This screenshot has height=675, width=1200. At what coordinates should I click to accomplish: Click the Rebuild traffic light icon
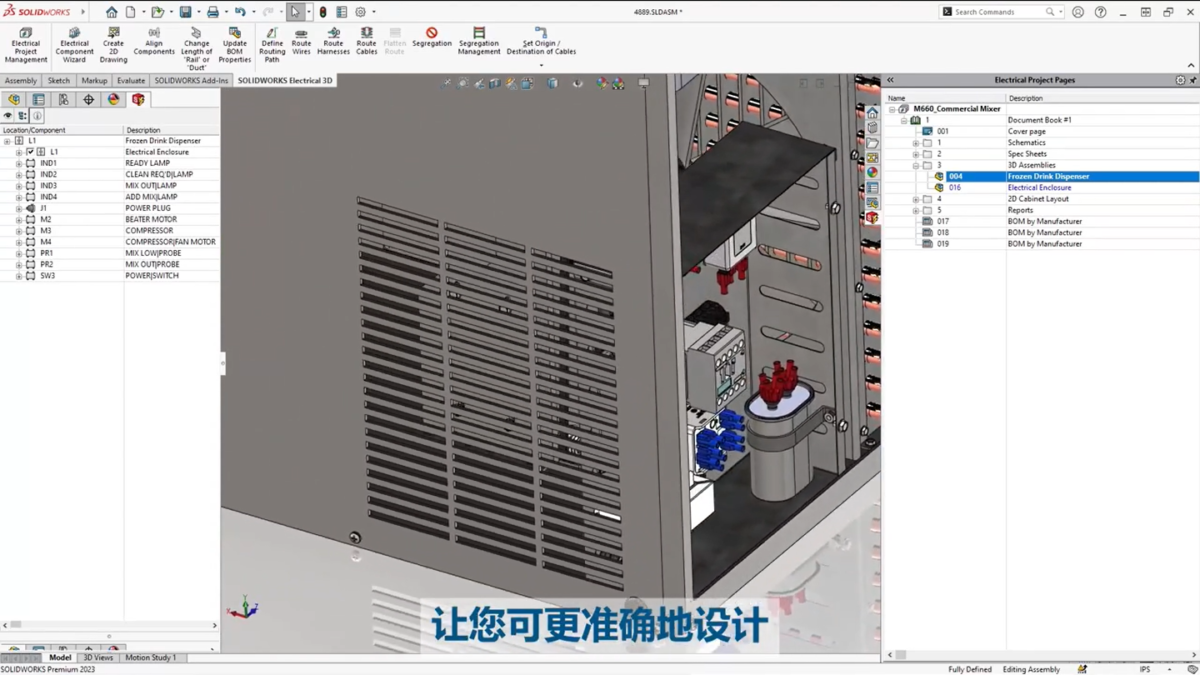coord(323,12)
